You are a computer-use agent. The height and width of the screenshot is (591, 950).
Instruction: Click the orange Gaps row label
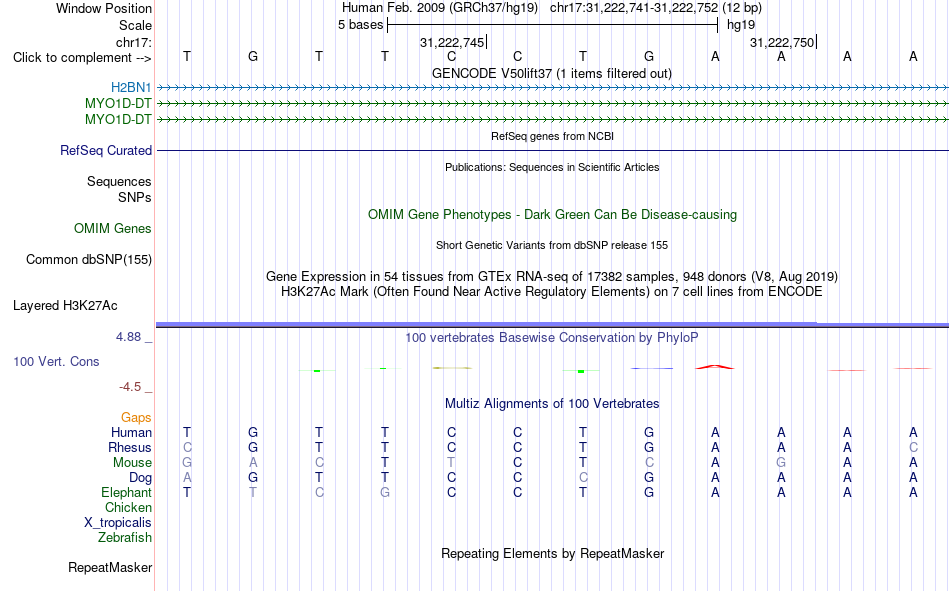pyautogui.click(x=136, y=417)
